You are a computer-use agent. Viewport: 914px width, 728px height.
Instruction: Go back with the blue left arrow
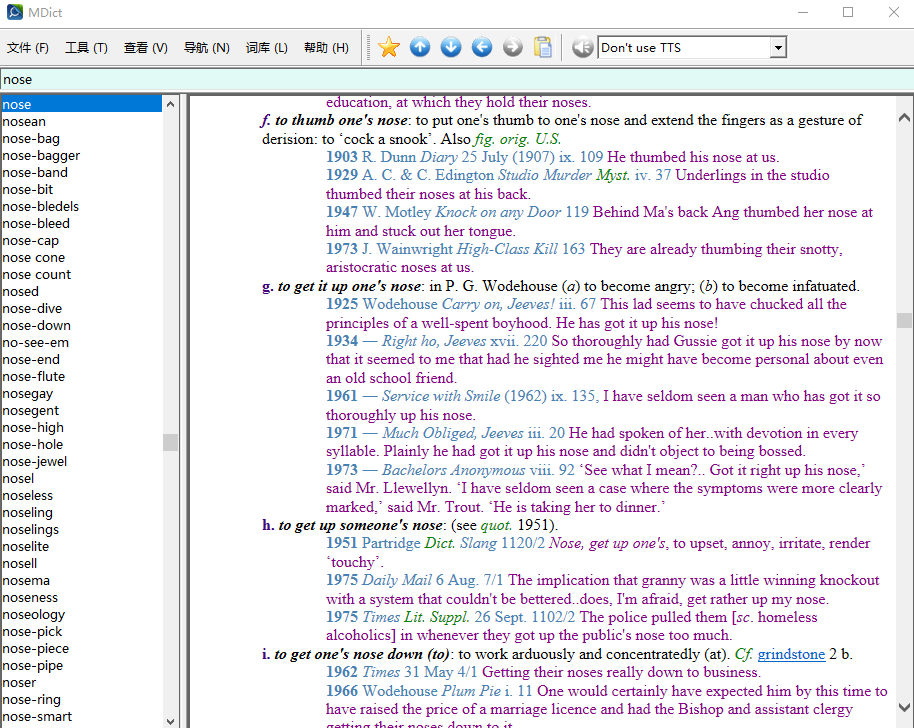tap(482, 47)
